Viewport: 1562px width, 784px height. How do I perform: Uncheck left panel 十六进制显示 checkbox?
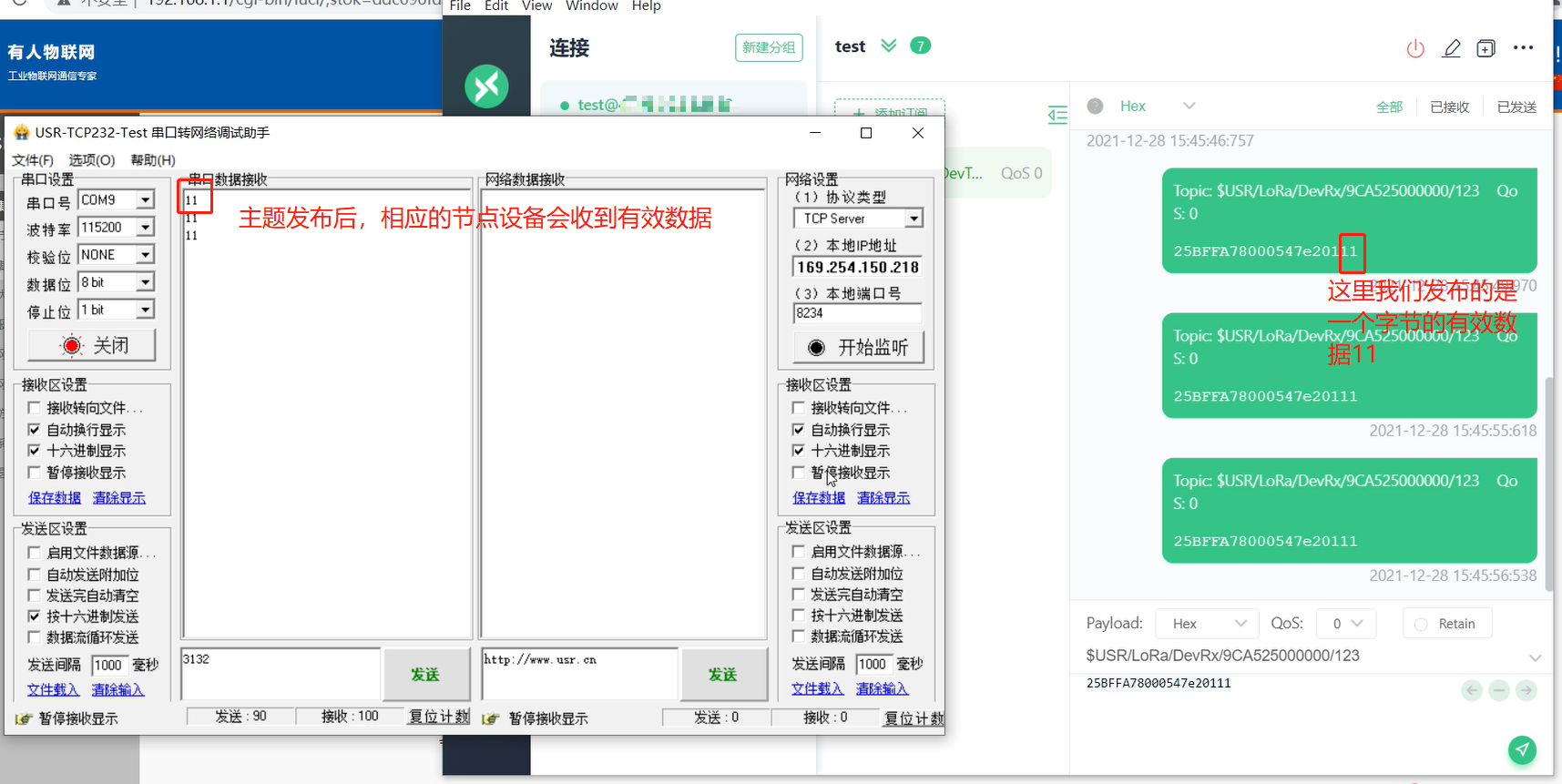click(x=35, y=451)
